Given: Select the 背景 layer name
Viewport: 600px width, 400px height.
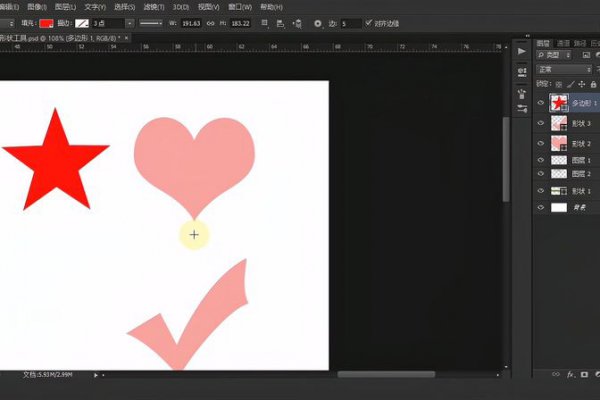Looking at the screenshot, I should point(579,208).
